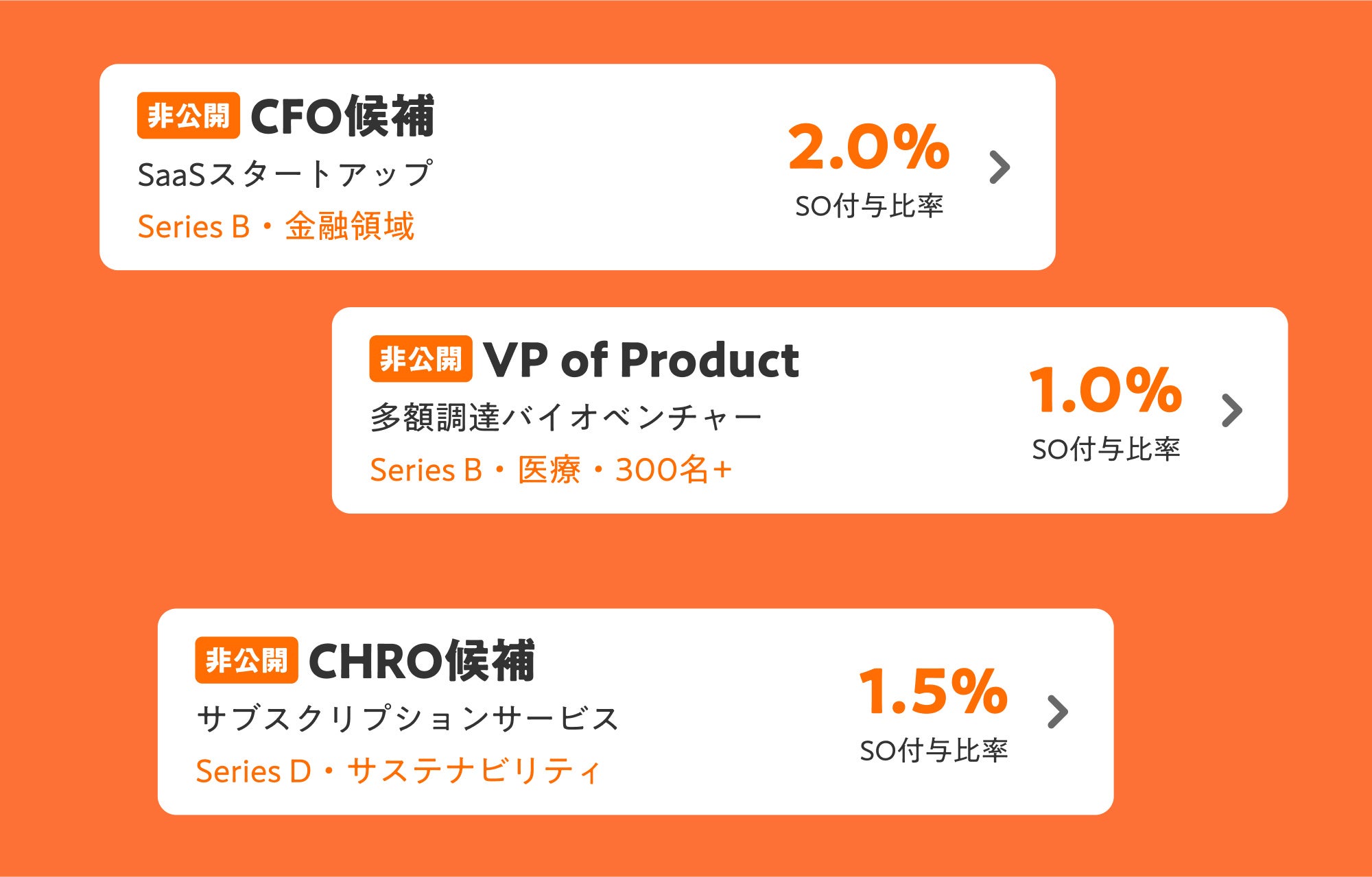This screenshot has width=1372, height=877.
Task: Open the サブスクリプションサービス company description
Action: [x=407, y=719]
